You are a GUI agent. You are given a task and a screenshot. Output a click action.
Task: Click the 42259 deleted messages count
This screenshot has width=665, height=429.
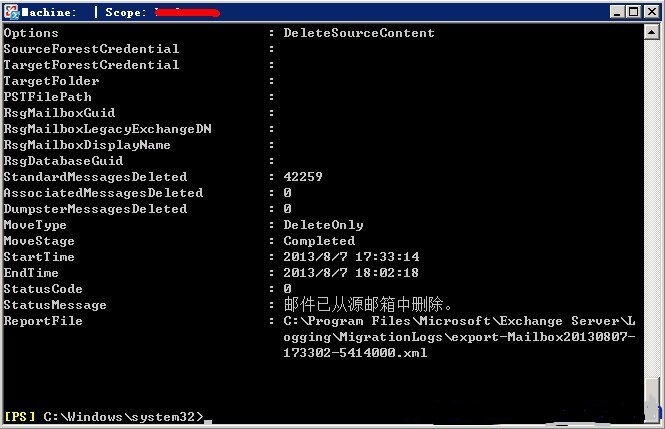303,177
